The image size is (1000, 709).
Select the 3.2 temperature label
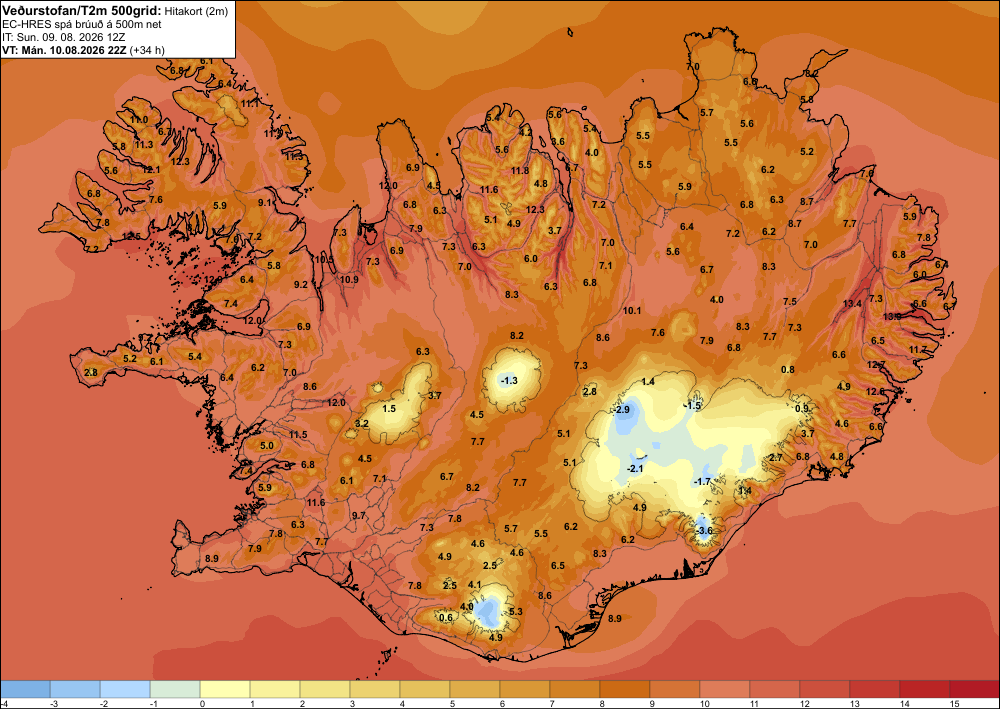click(x=362, y=423)
